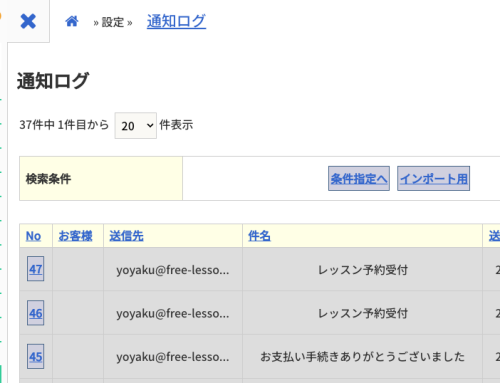Sort table by No column
The width and height of the screenshot is (500, 383).
pos(33,236)
